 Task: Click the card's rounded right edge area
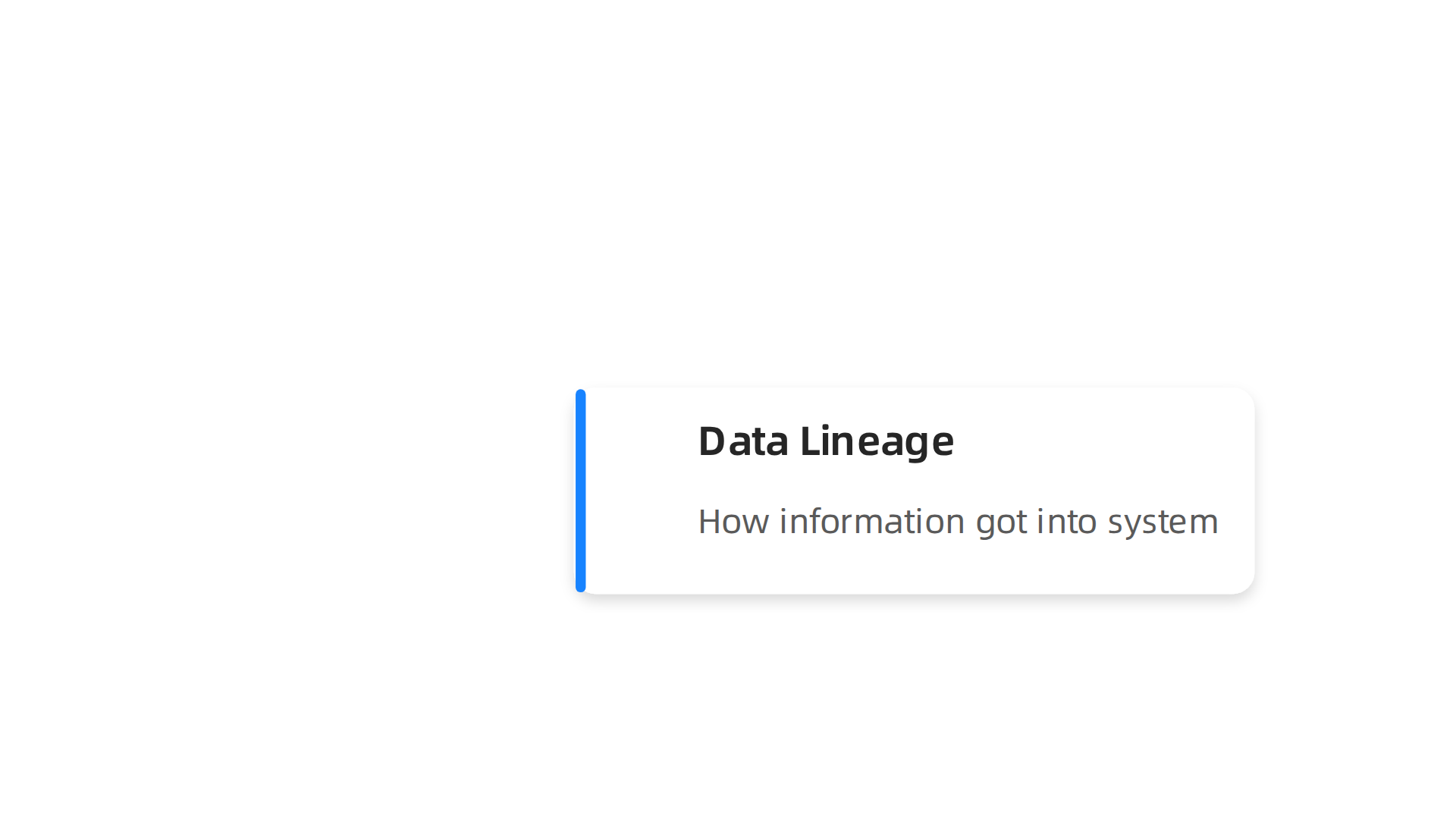coord(1244,491)
